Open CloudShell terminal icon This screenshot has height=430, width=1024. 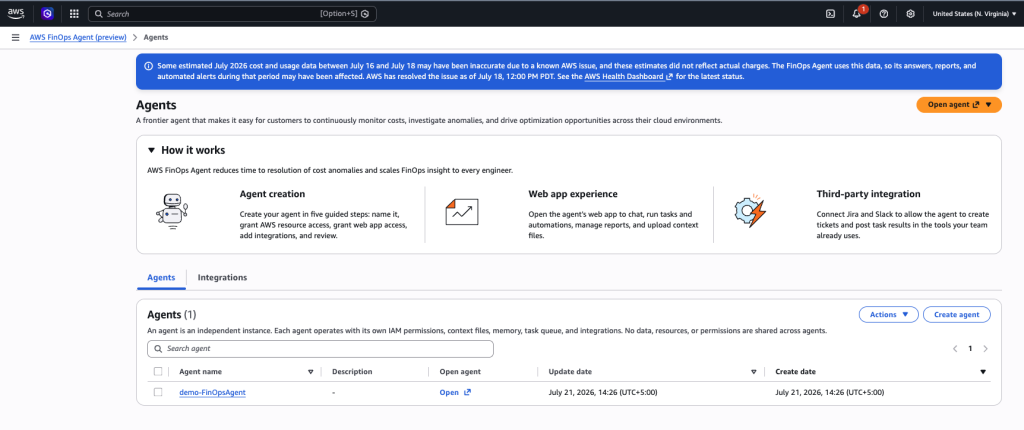coord(831,14)
